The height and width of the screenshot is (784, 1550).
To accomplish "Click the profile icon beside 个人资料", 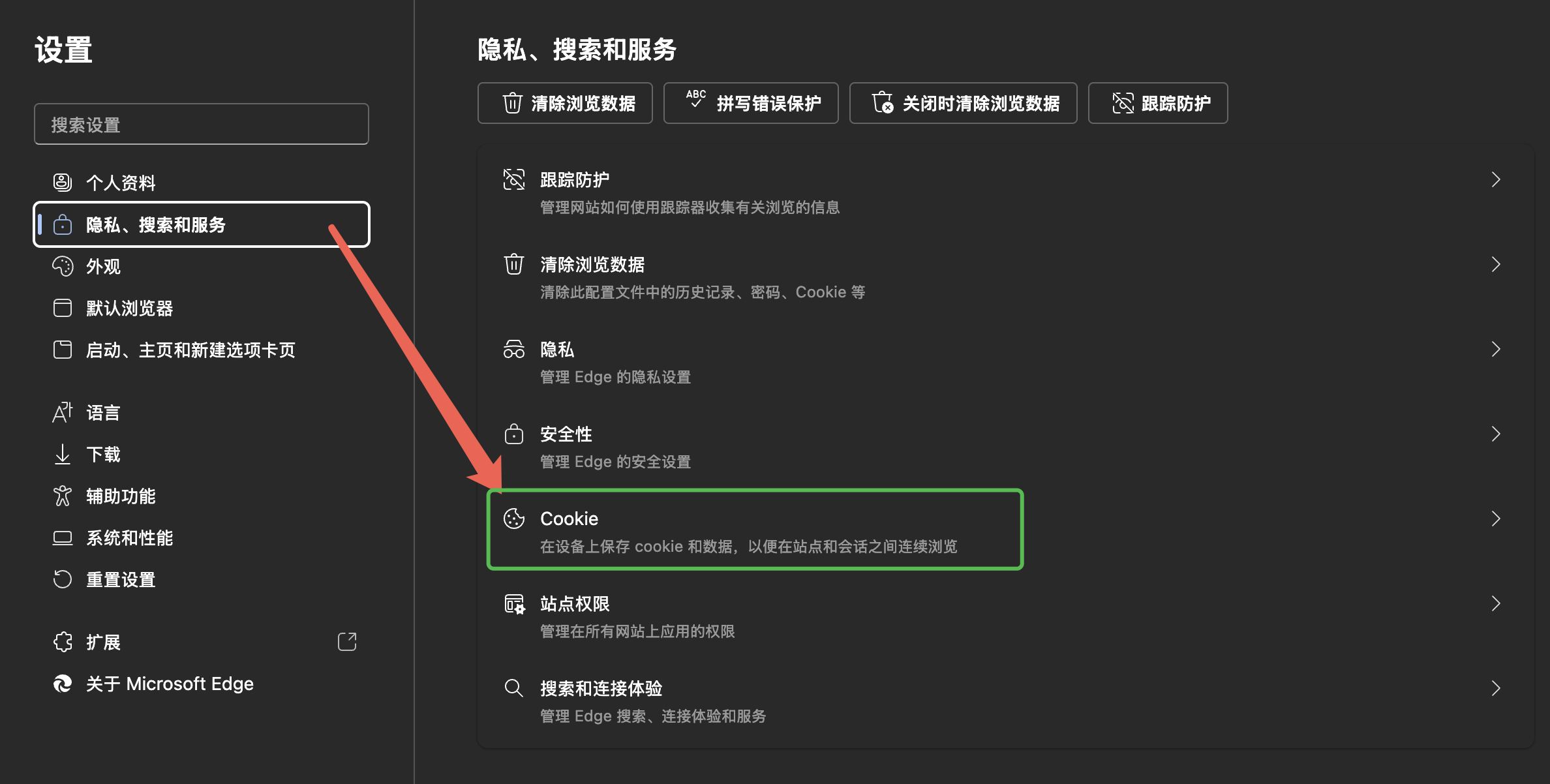I will click(x=63, y=183).
